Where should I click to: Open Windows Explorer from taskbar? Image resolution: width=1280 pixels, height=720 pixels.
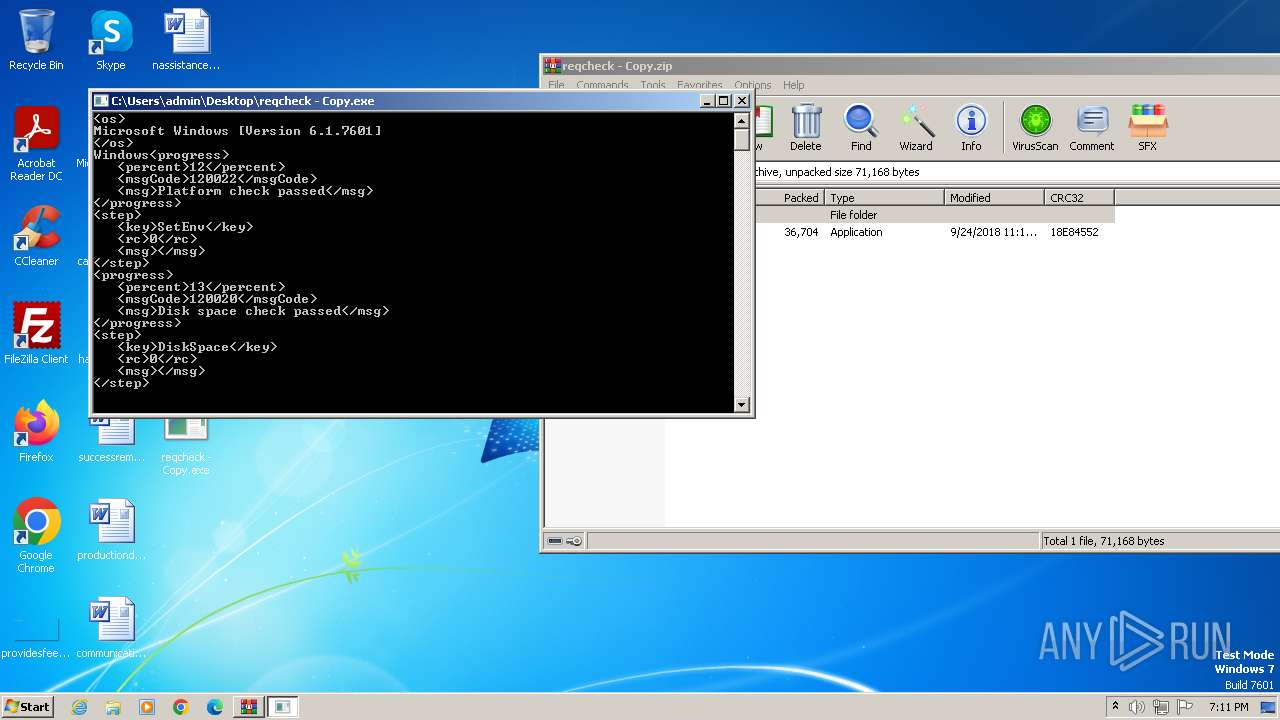click(x=113, y=707)
